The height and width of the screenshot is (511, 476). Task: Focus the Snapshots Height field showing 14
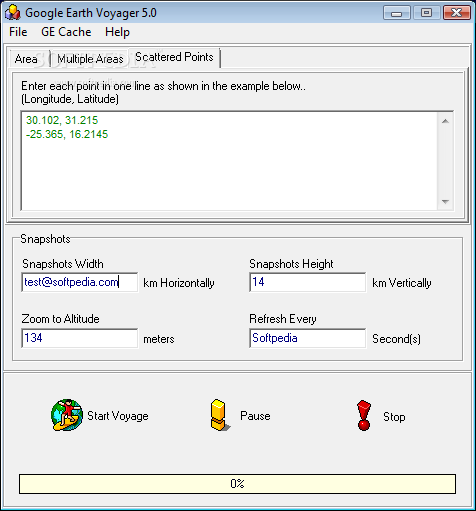pyautogui.click(x=307, y=282)
